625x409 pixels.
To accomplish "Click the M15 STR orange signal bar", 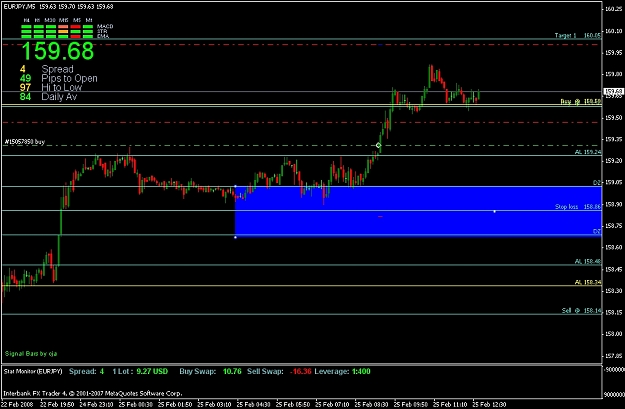I will (x=63, y=31).
